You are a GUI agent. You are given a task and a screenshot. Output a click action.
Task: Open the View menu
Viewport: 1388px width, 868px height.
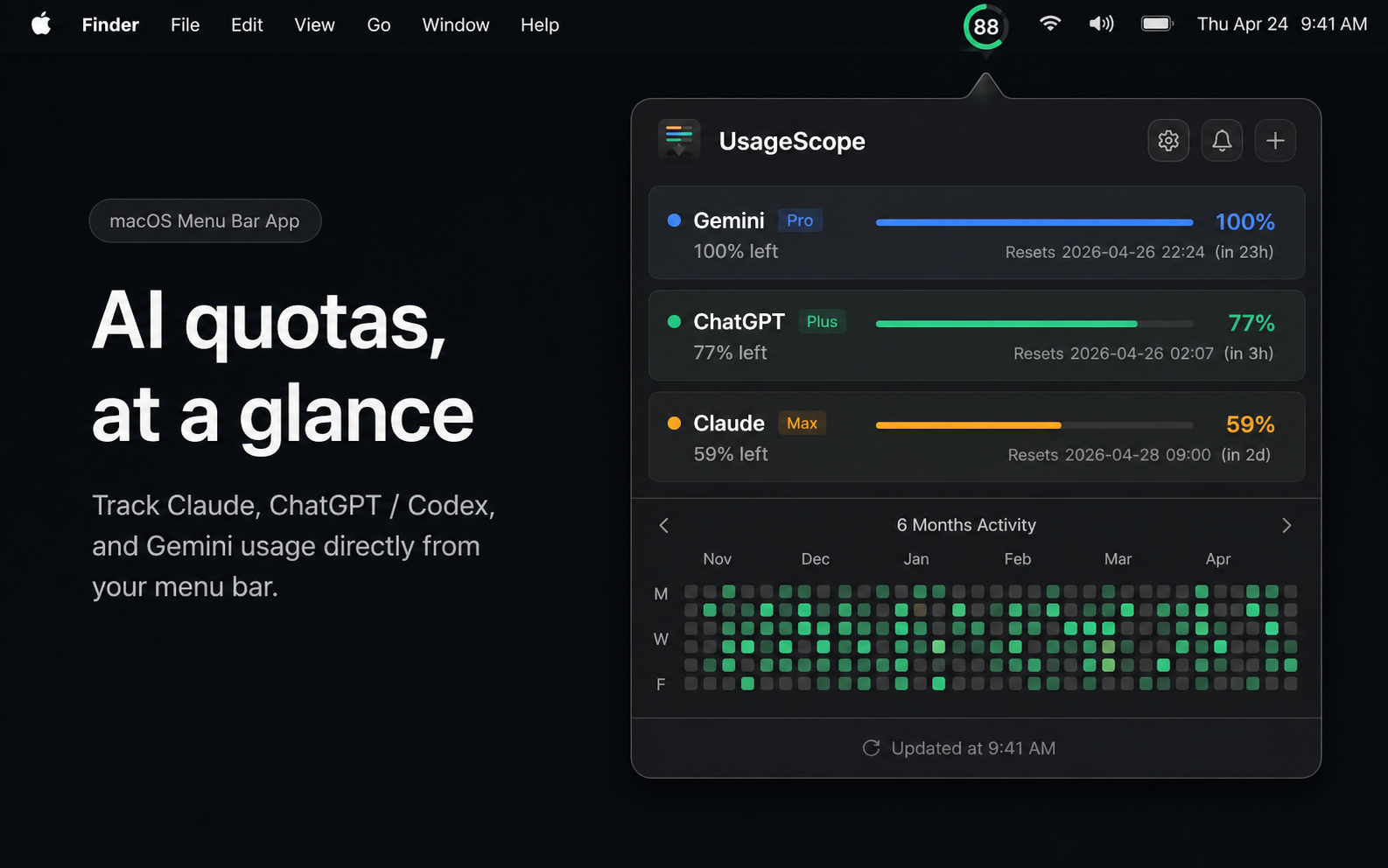click(x=314, y=24)
